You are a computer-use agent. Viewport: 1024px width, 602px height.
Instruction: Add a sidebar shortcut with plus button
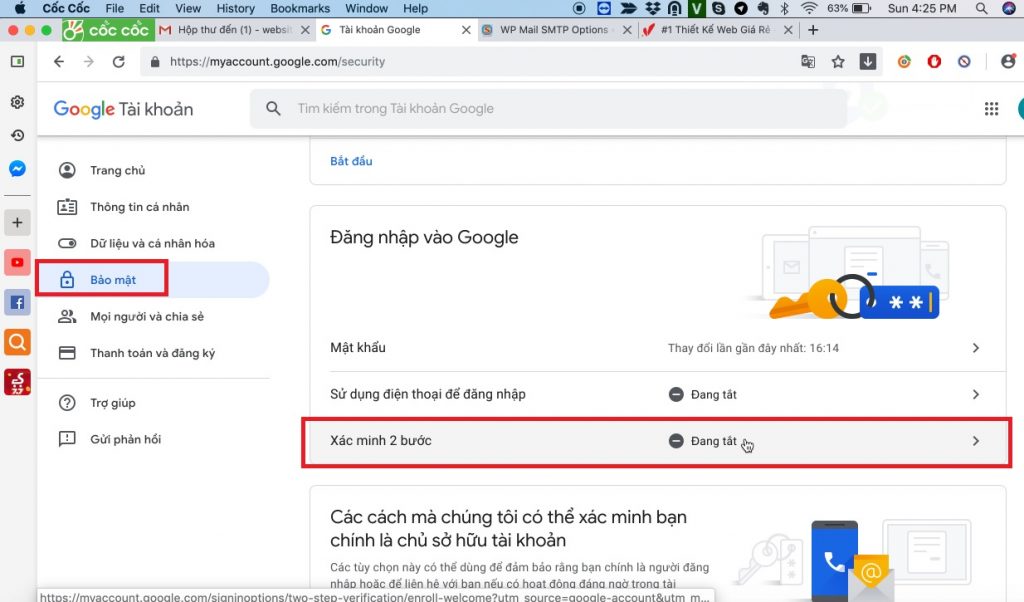[x=17, y=222]
